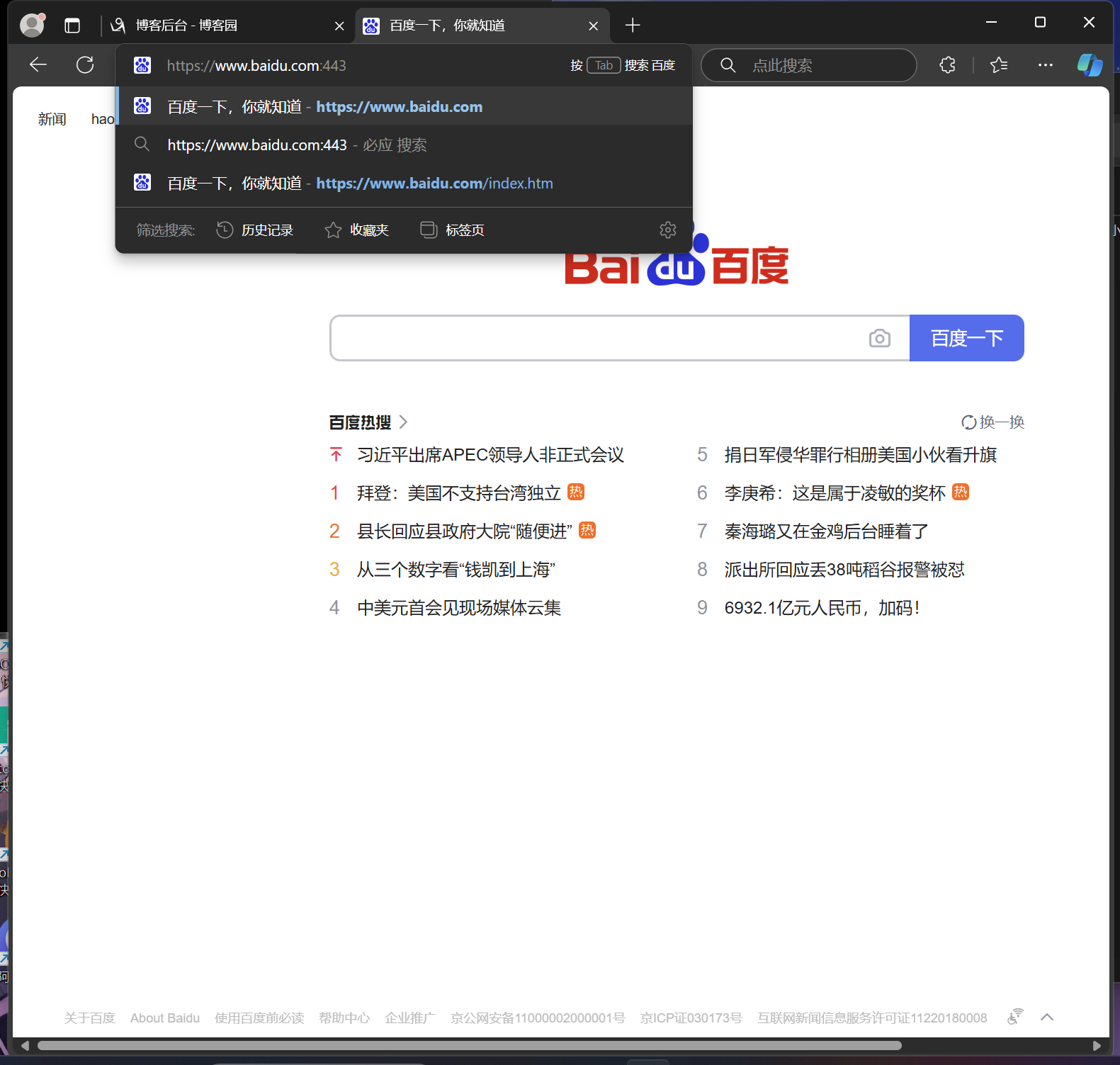
Task: Go back with the back arrow
Action: [x=38, y=65]
